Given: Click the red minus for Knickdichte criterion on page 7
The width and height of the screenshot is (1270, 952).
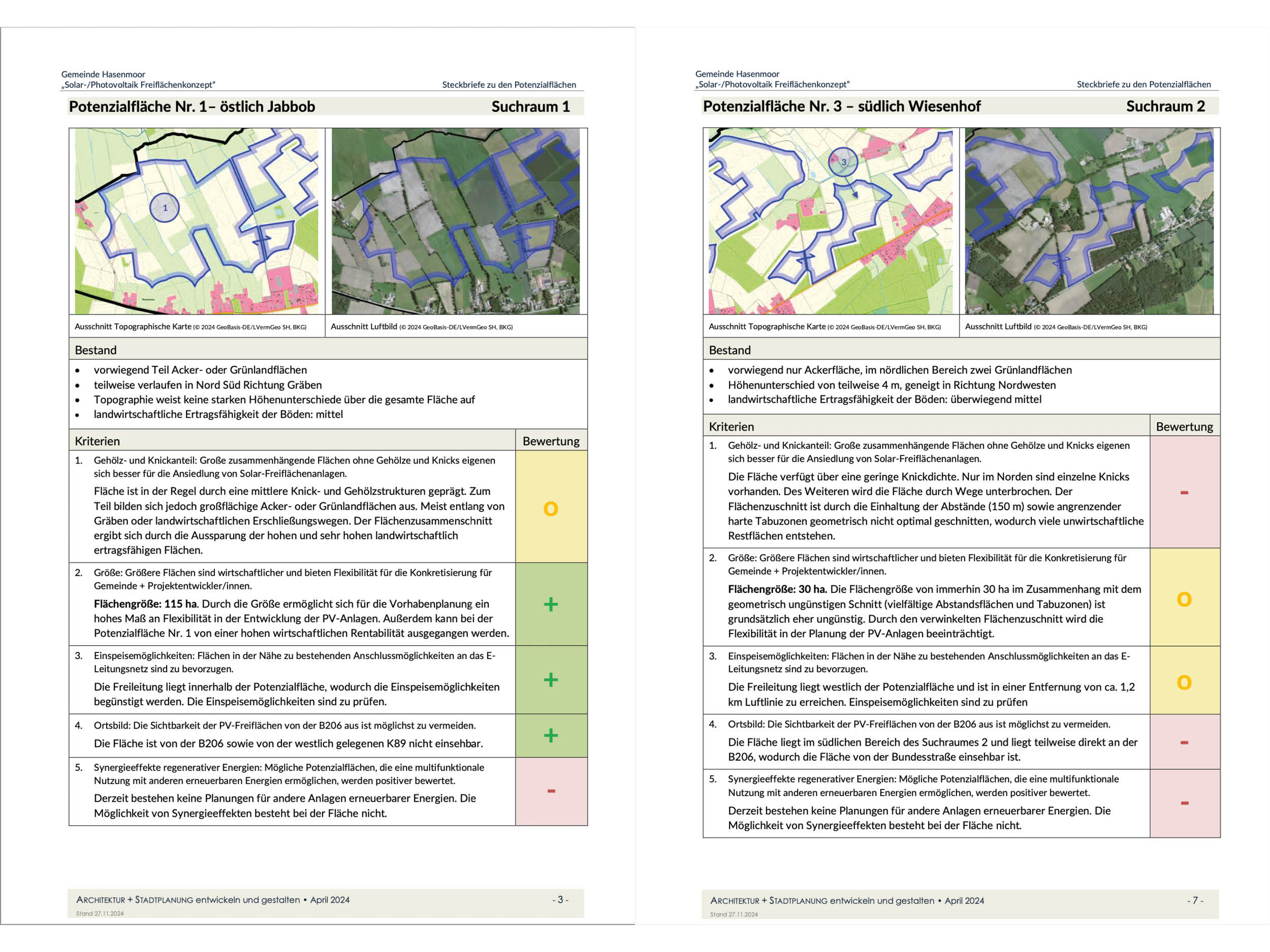Looking at the screenshot, I should pyautogui.click(x=1184, y=493).
